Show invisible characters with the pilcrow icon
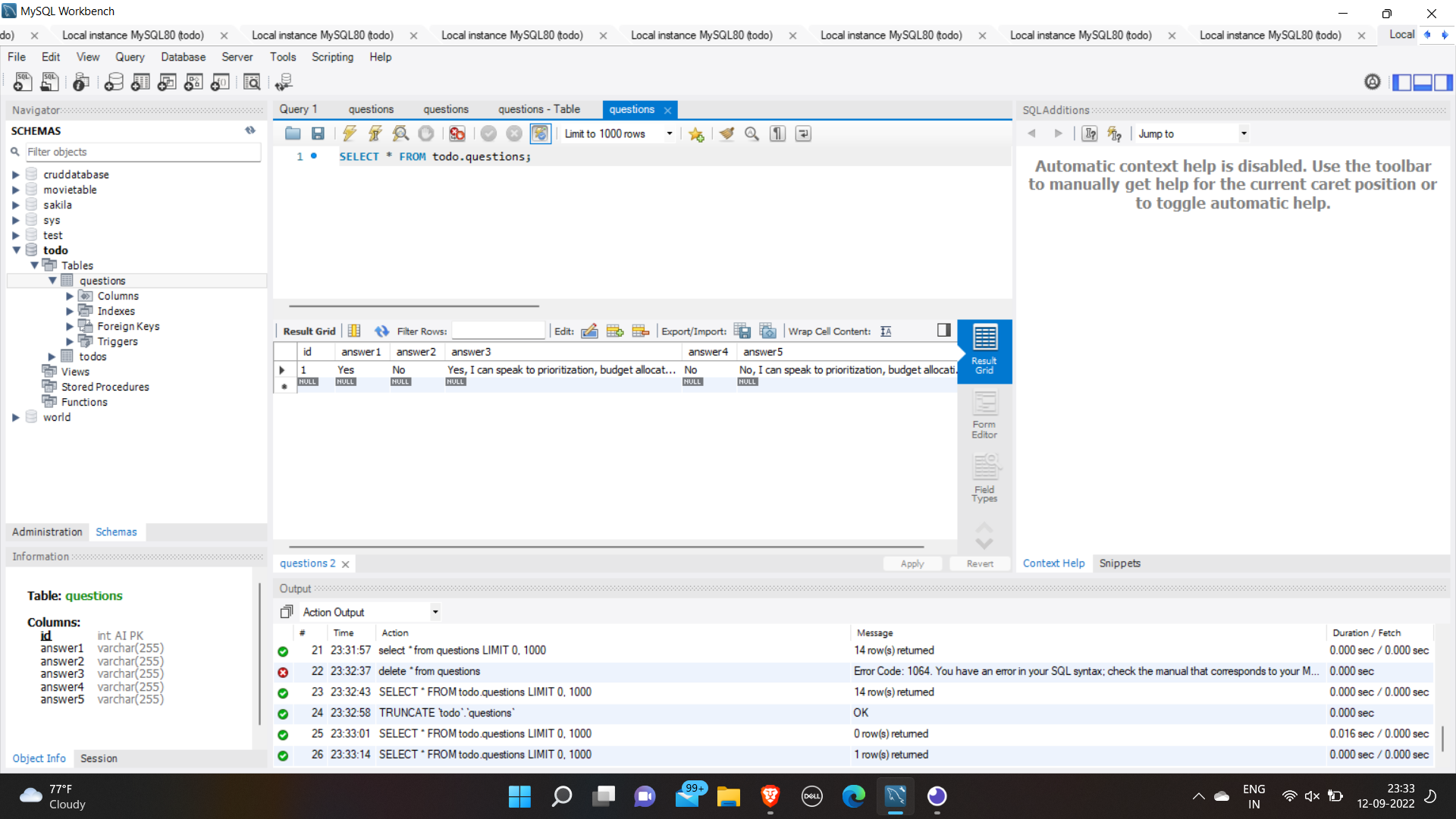This screenshot has height=819, width=1456. point(777,133)
